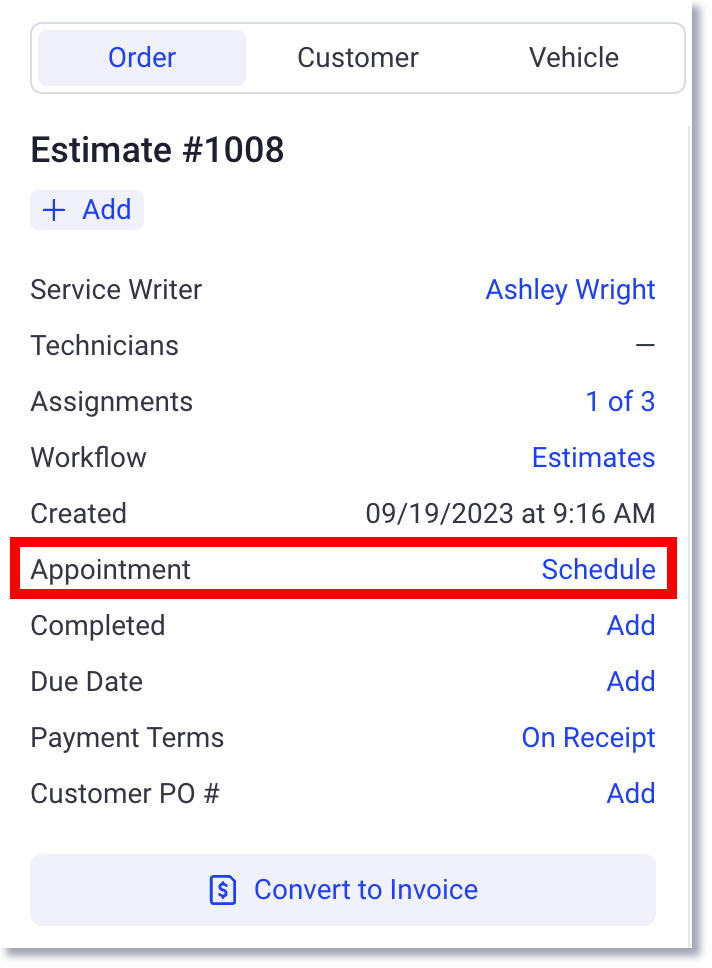Click the Estimate #1008 heading
Screen dimensions: 712x968
point(156,150)
